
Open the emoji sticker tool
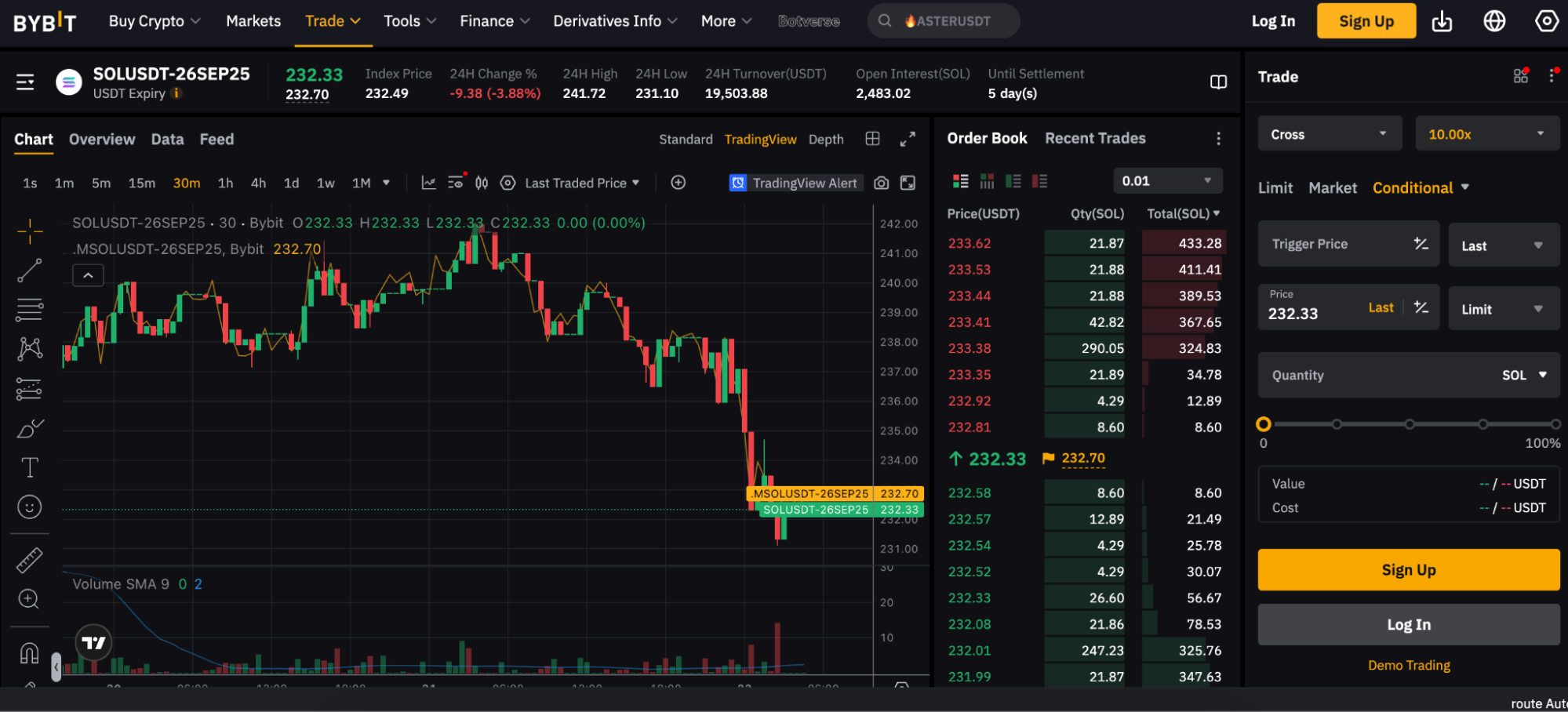click(29, 507)
